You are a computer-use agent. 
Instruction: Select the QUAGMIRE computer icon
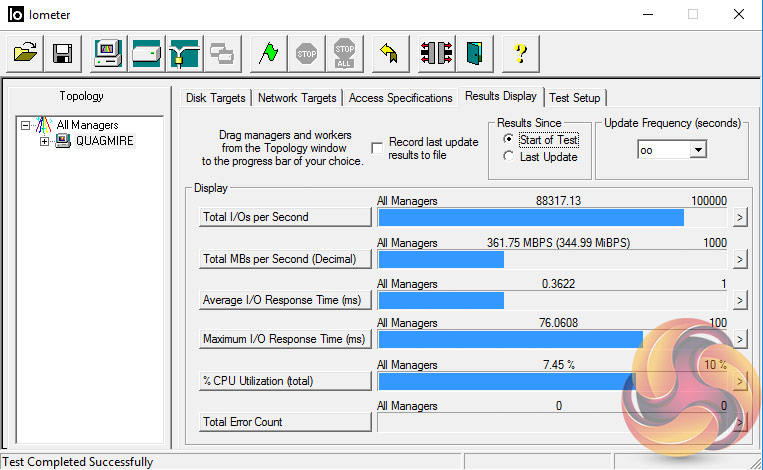point(63,141)
